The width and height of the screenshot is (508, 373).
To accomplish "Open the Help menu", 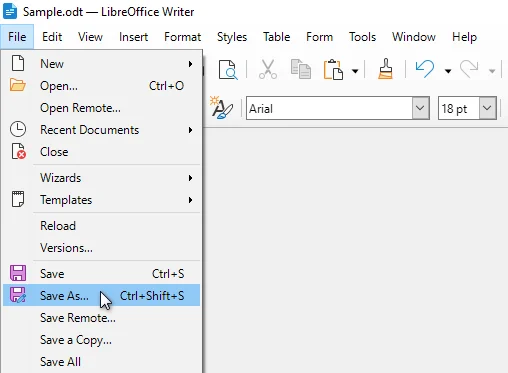I will [x=464, y=37].
